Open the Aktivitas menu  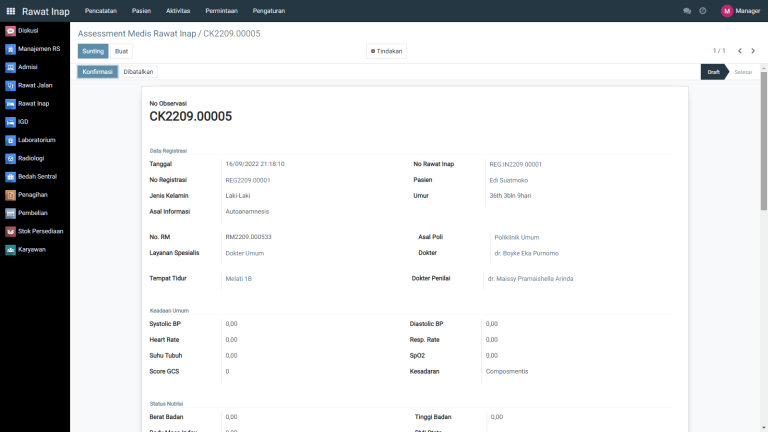(178, 11)
